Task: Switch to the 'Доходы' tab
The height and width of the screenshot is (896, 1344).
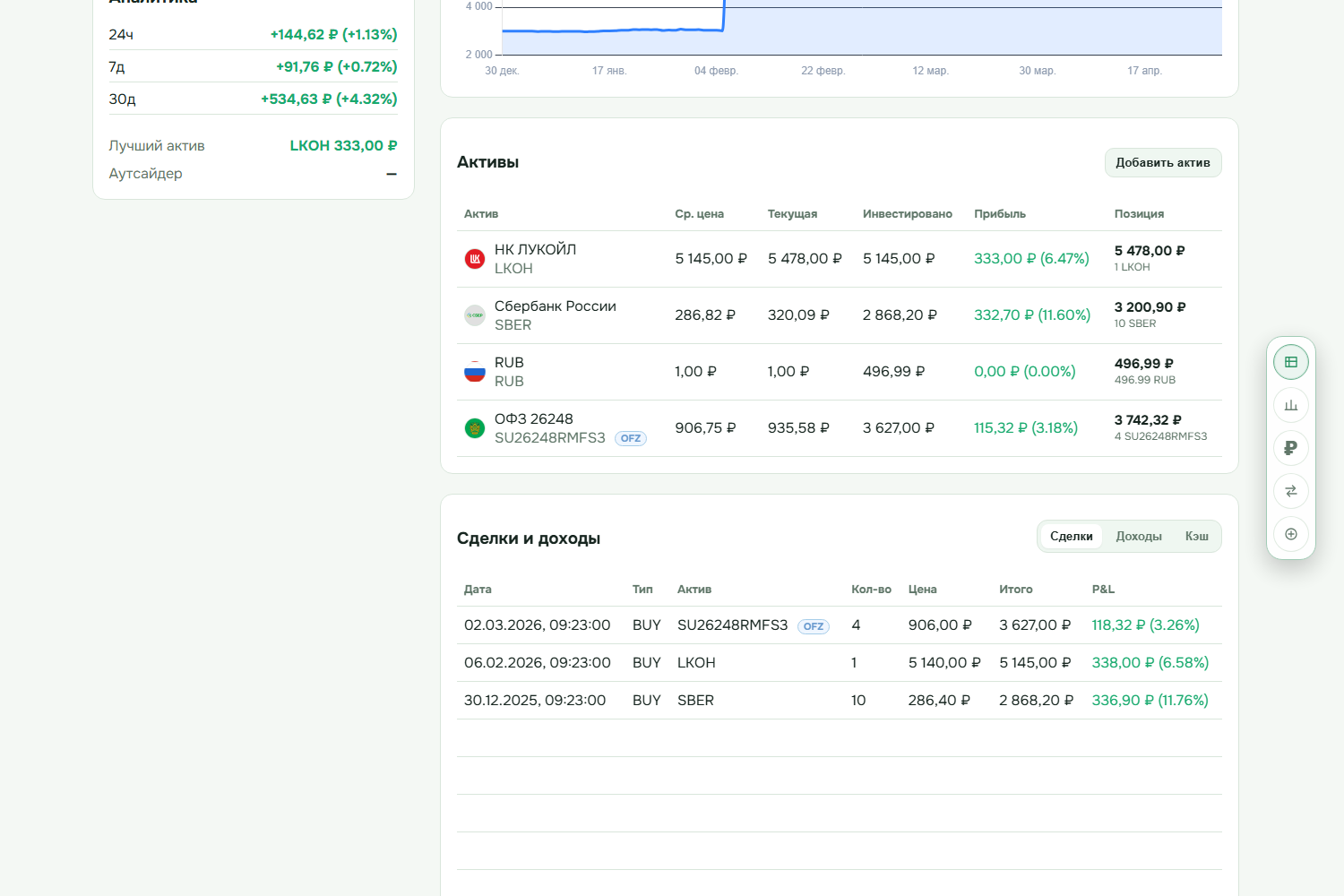Action: 1139,536
